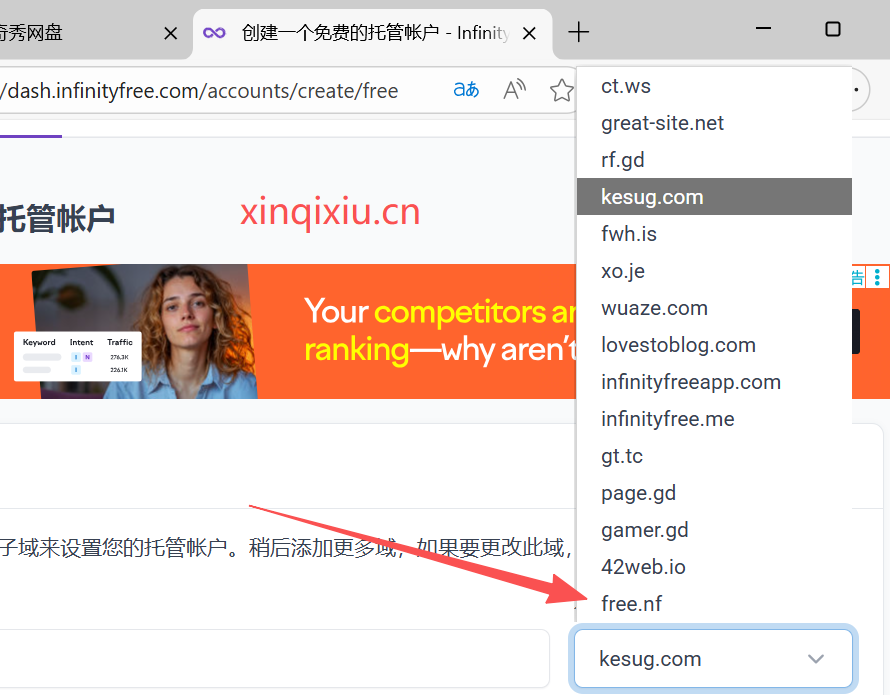This screenshot has width=890, height=695.
Task: Select infinityfreeapp.com from list
Action: [x=690, y=382]
